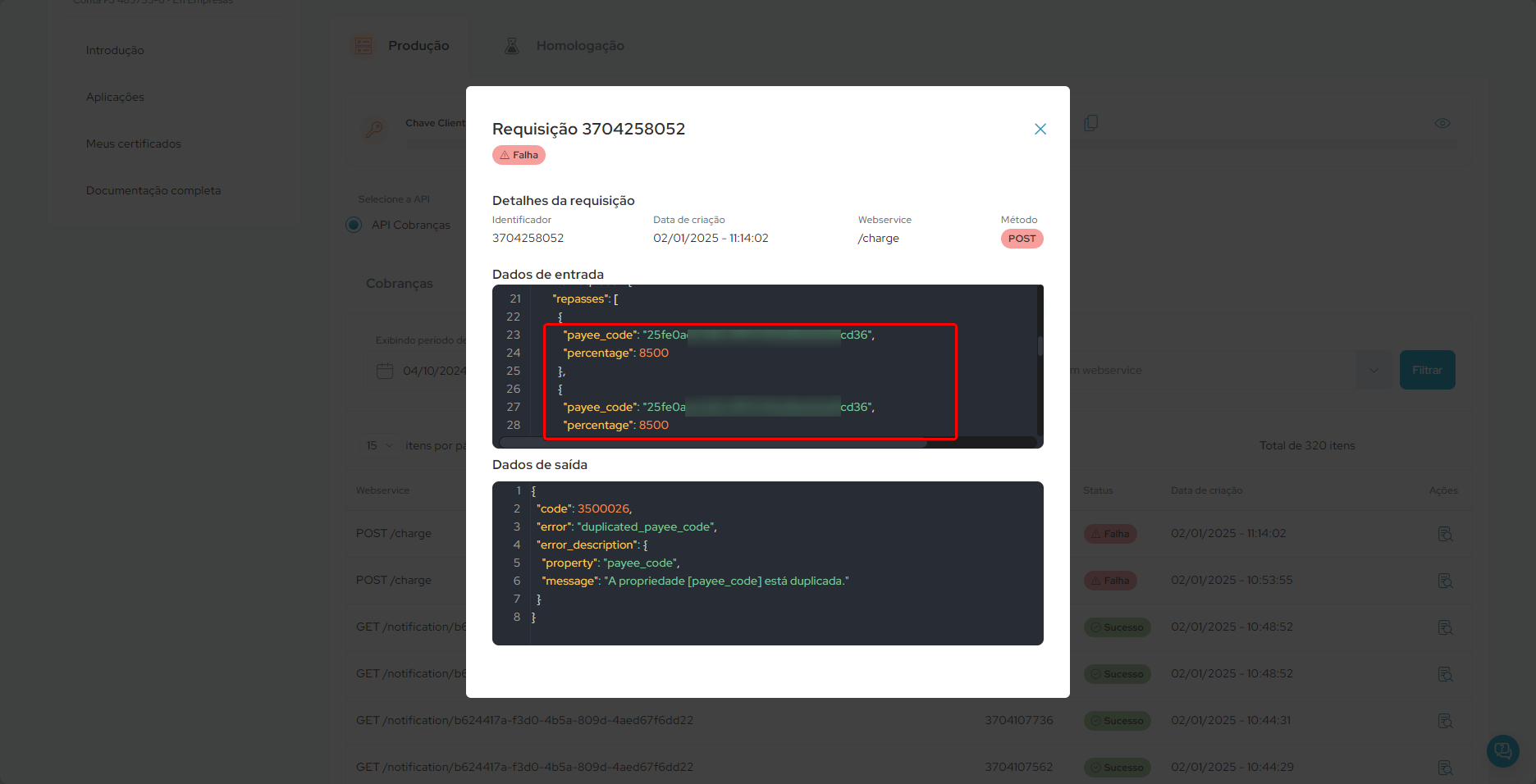Close the Requisição 3704258052 dialog
The image size is (1536, 784).
point(1040,129)
